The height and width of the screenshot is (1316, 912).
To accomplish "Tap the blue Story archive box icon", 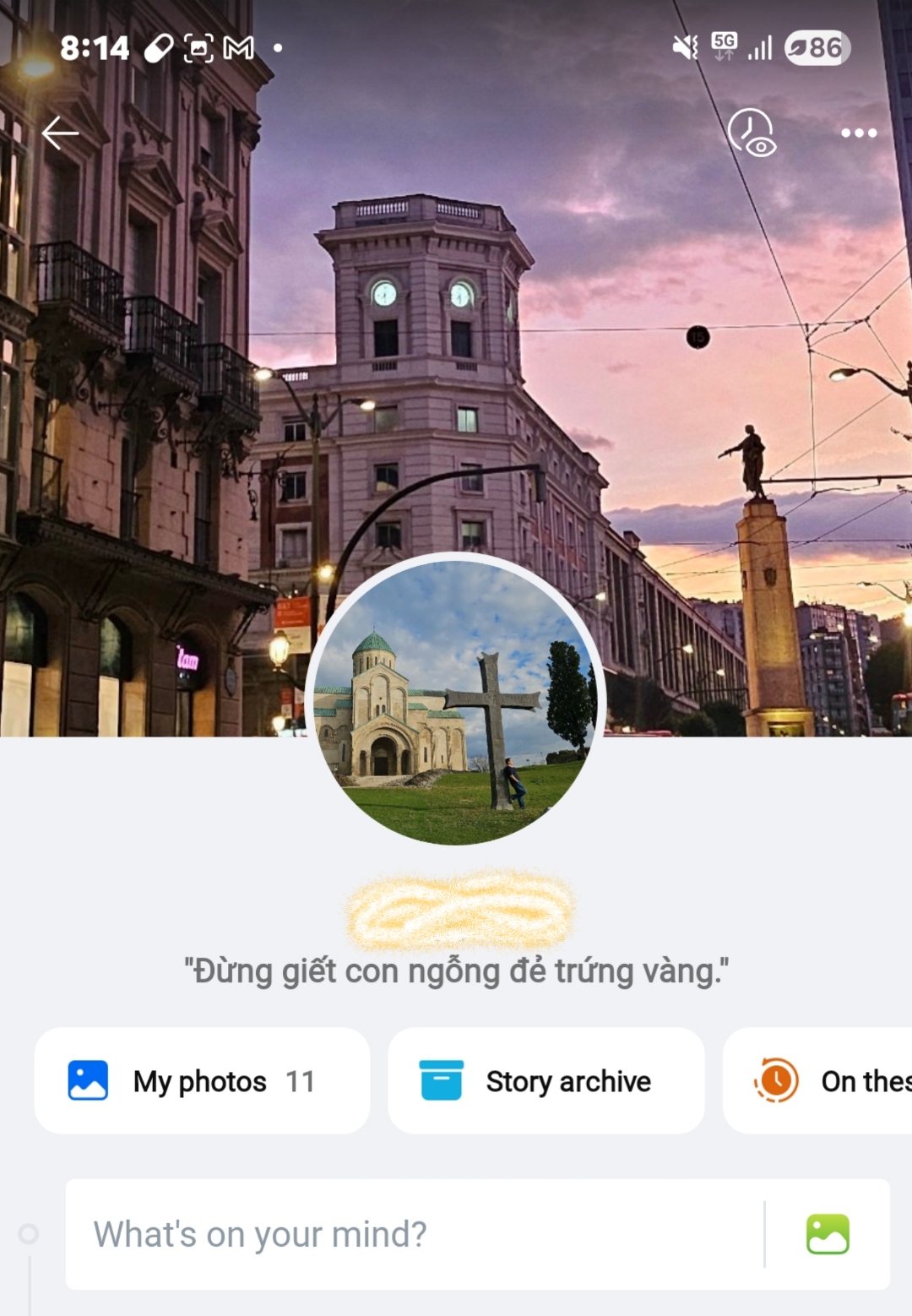I will [441, 1080].
